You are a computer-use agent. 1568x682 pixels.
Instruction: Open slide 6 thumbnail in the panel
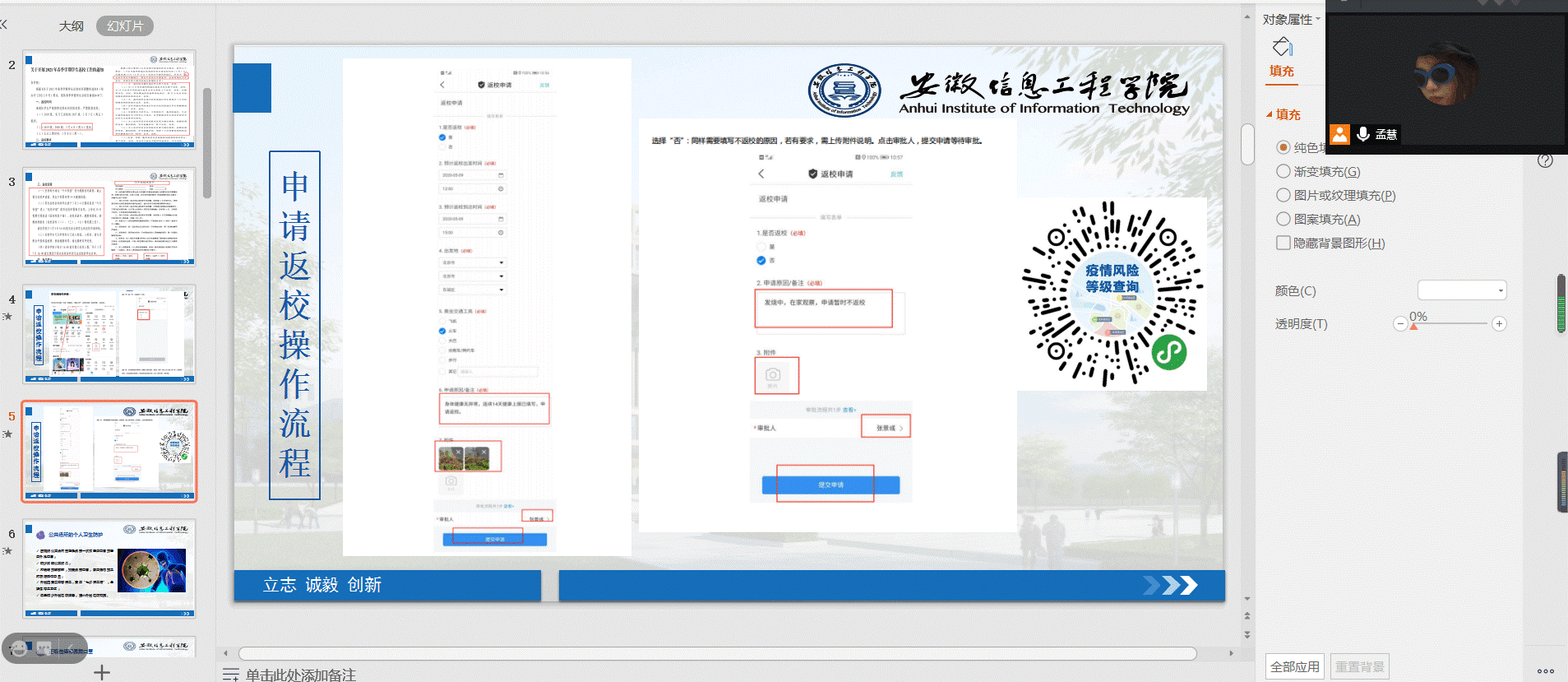(109, 568)
